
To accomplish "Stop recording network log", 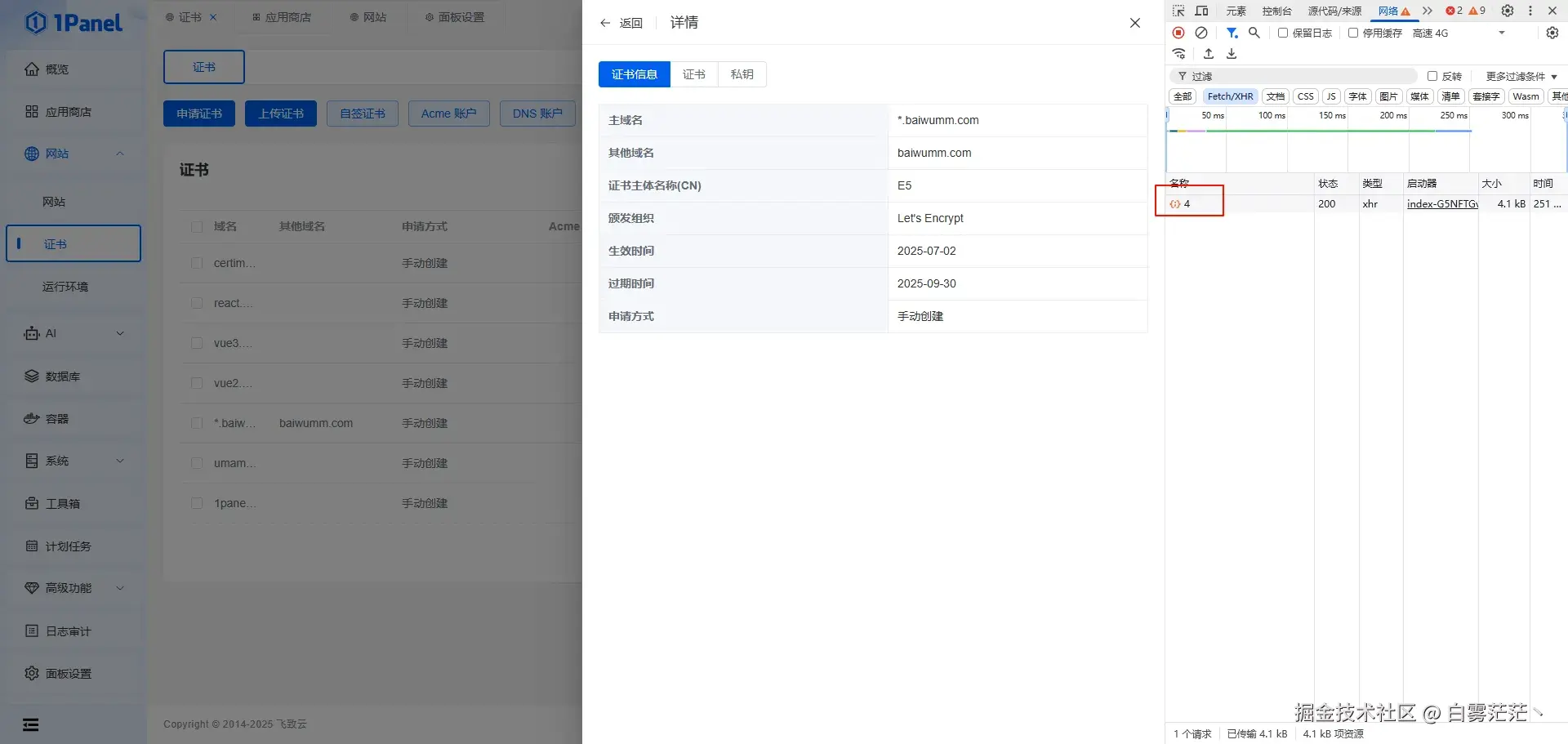I will 1178,33.
